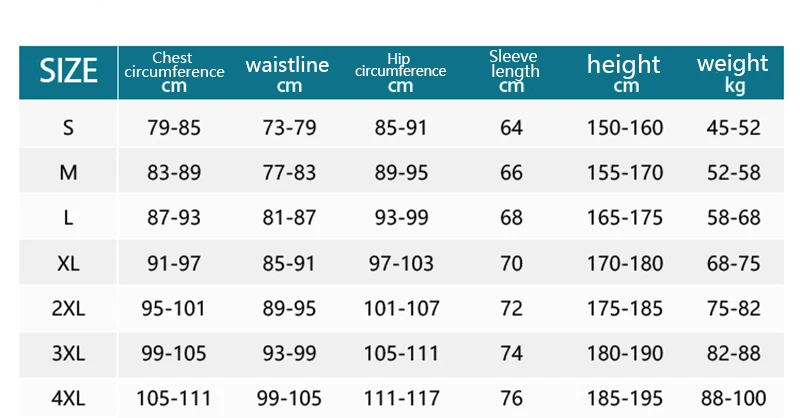Select the Chest circumference cm header

coord(174,72)
